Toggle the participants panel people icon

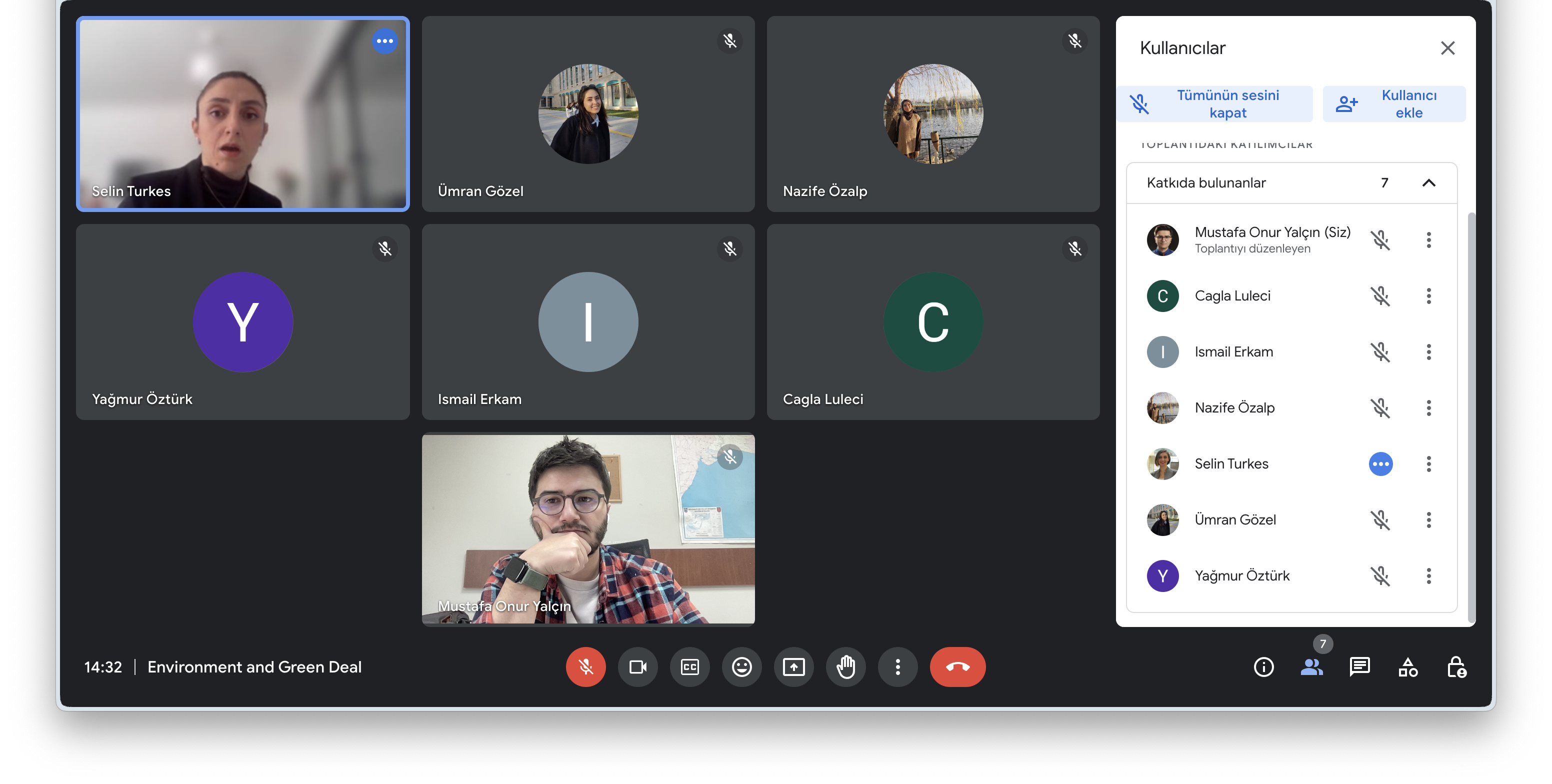[1311, 667]
